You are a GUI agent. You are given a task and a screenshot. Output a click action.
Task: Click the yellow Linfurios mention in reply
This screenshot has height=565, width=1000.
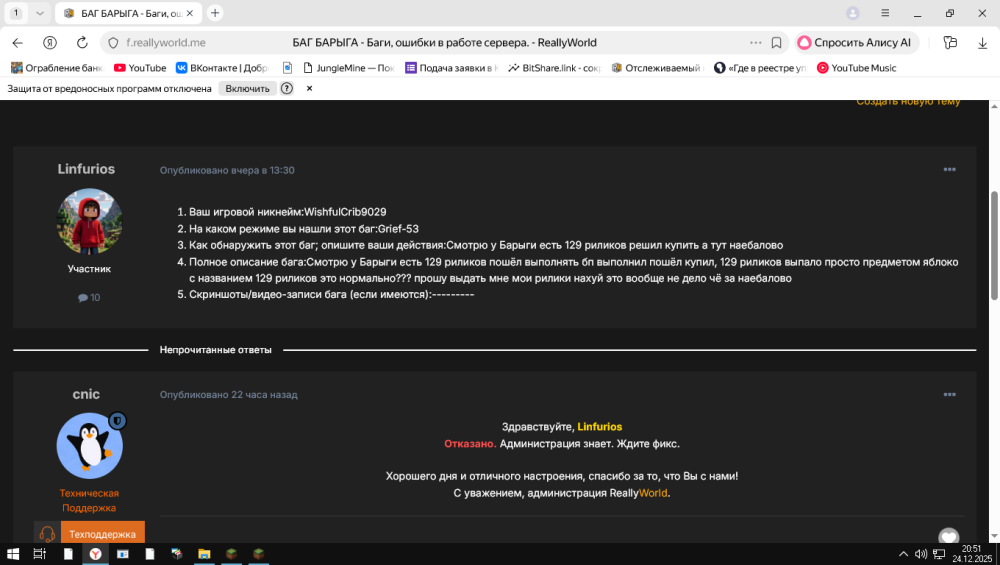point(599,427)
